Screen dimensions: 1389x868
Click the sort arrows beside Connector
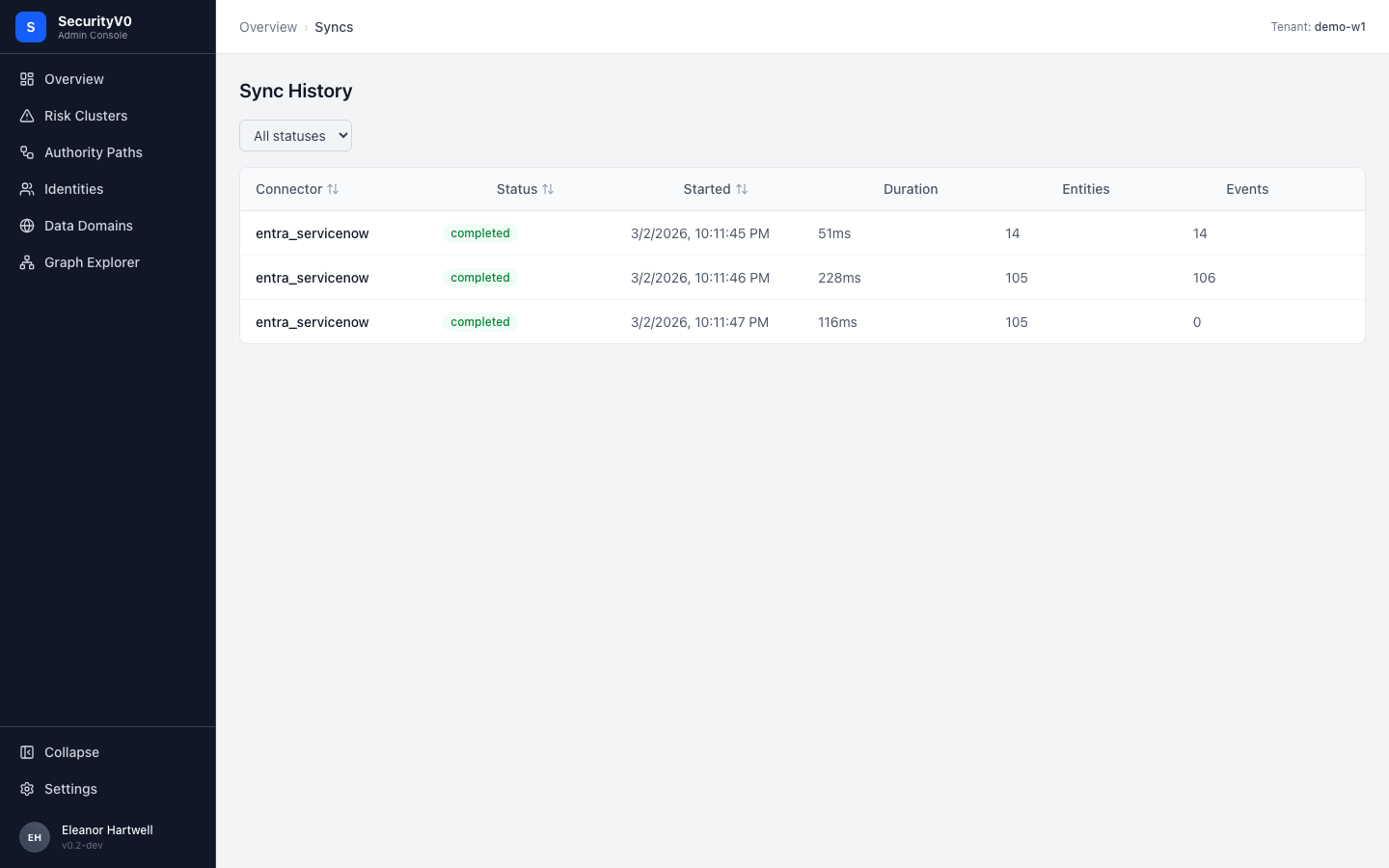click(x=333, y=189)
